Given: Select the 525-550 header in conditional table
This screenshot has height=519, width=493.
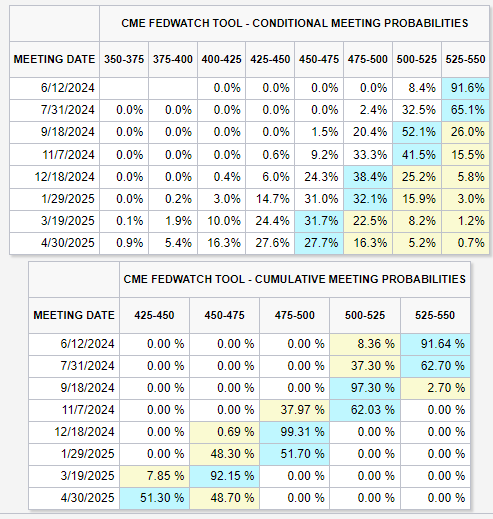Looking at the screenshot, I should [x=465, y=59].
